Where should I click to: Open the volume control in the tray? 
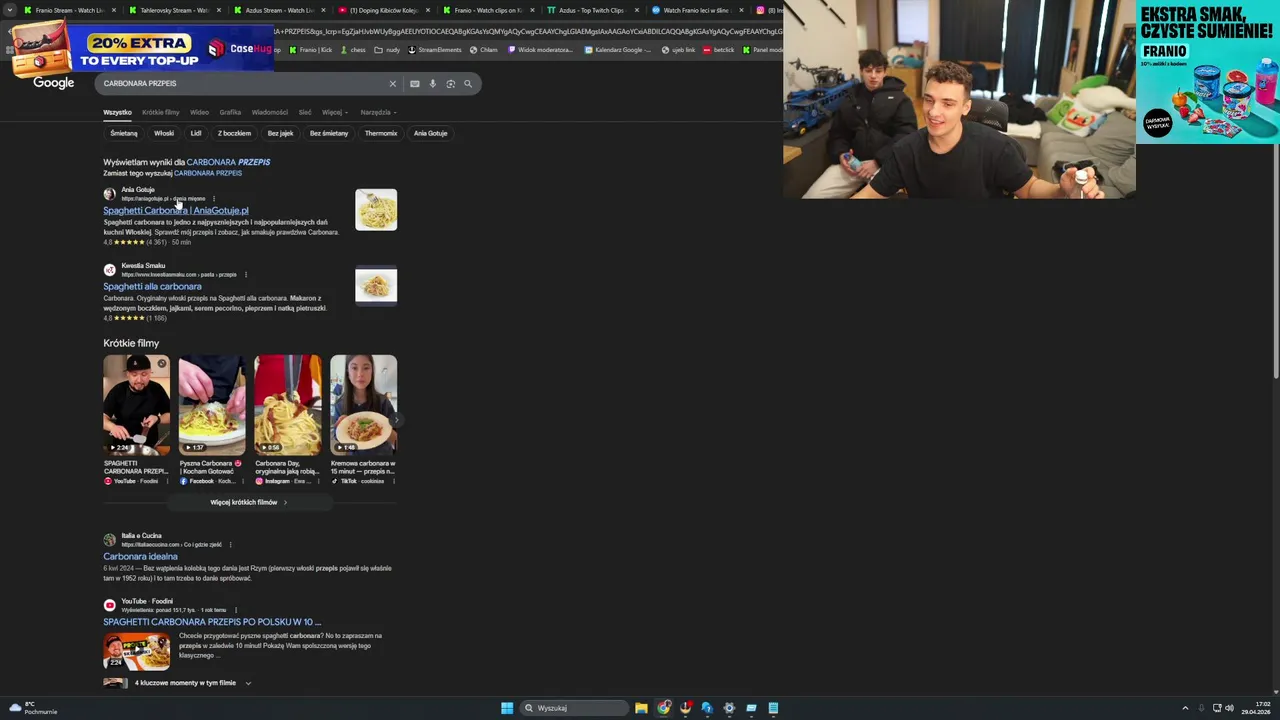pos(1229,708)
